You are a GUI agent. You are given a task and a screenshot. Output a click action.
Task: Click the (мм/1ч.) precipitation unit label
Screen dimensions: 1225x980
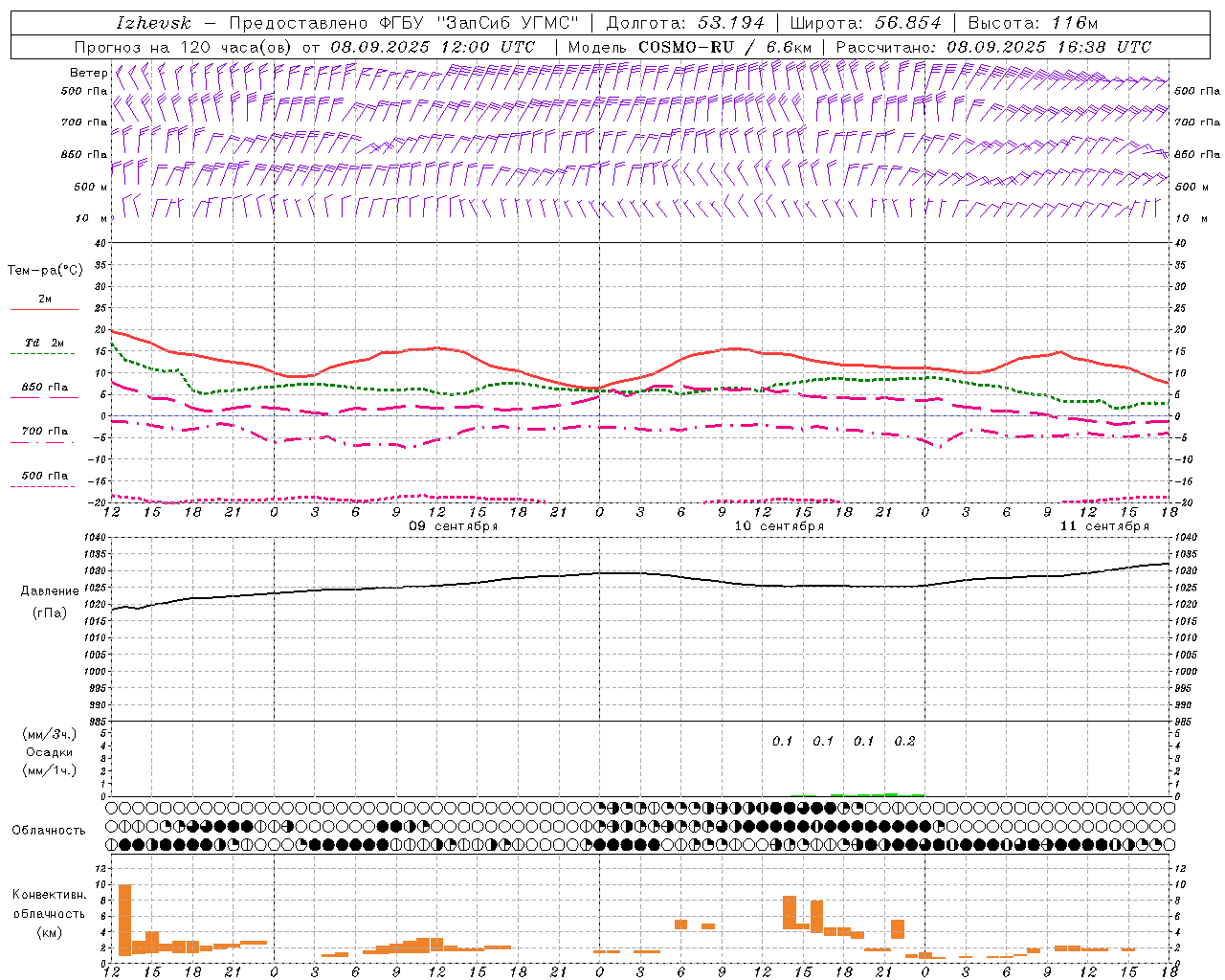pos(50,770)
